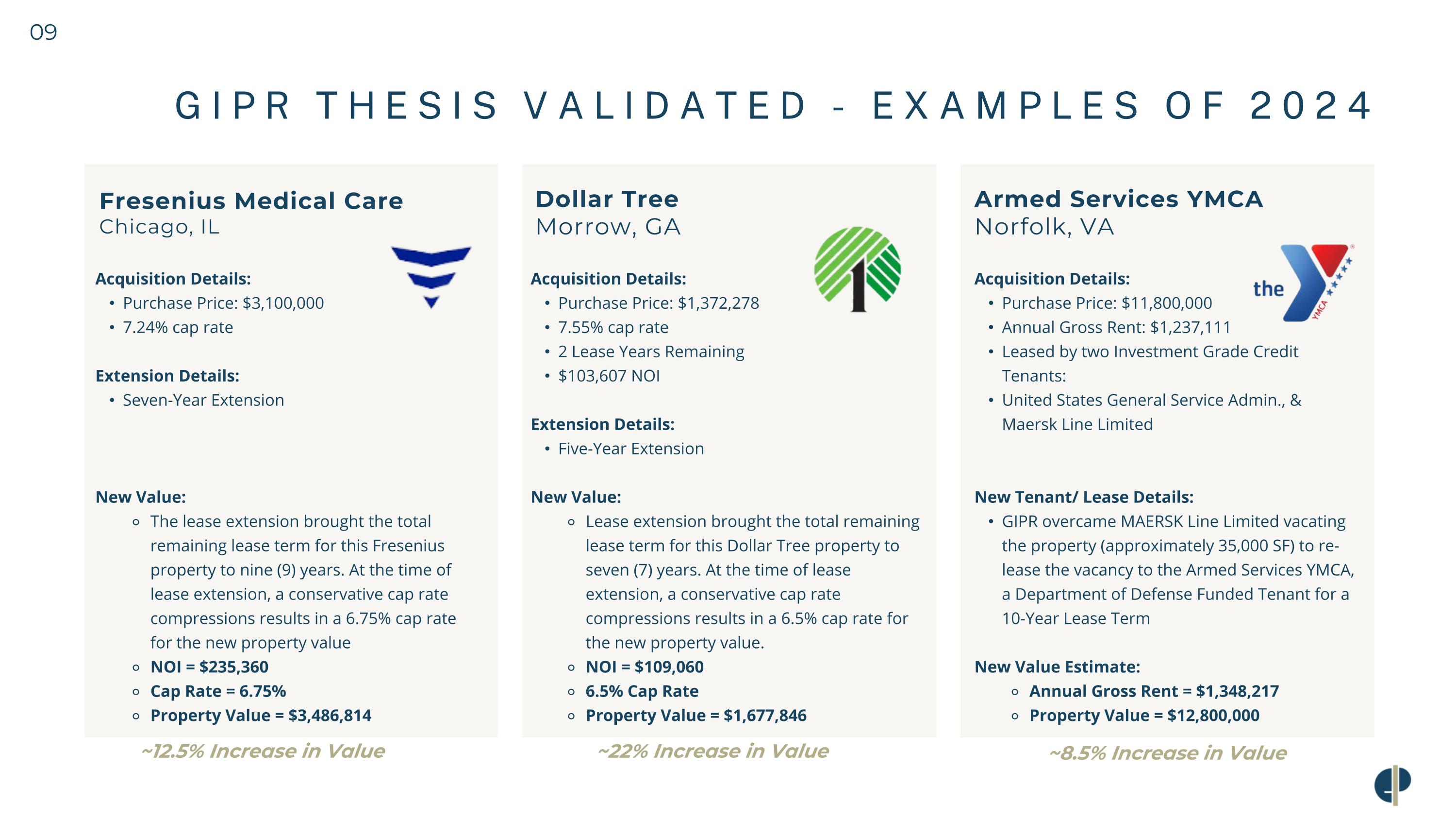
Task: Click the Seven-Year Extension bullet
Action: click(x=203, y=400)
